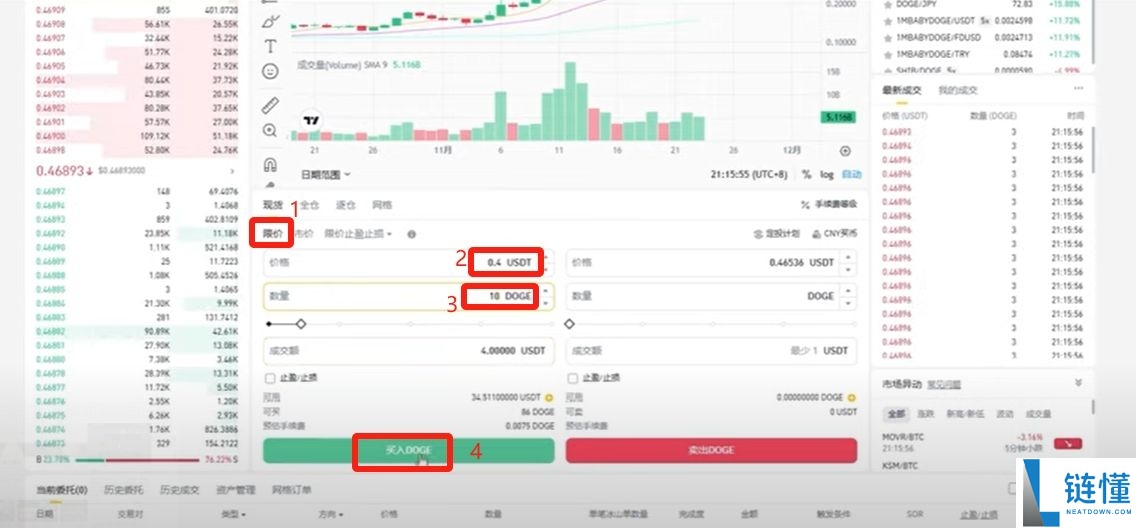Switch to the Isolated margin tab
Viewport: 1136px width, 528px height.
[346, 205]
